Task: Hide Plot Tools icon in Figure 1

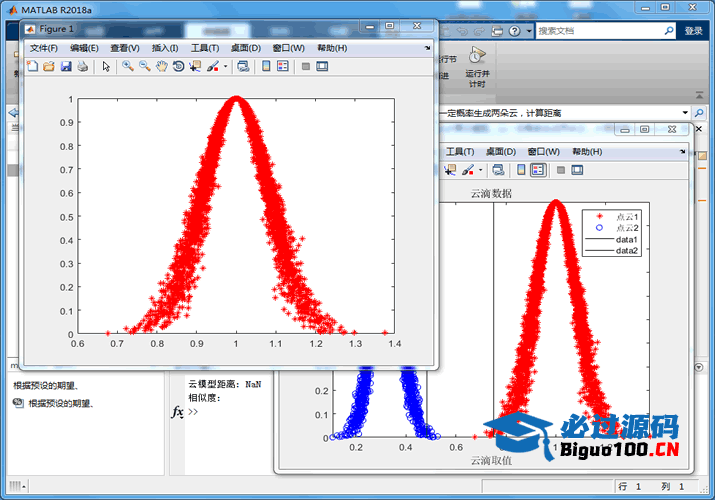Action: coord(306,67)
